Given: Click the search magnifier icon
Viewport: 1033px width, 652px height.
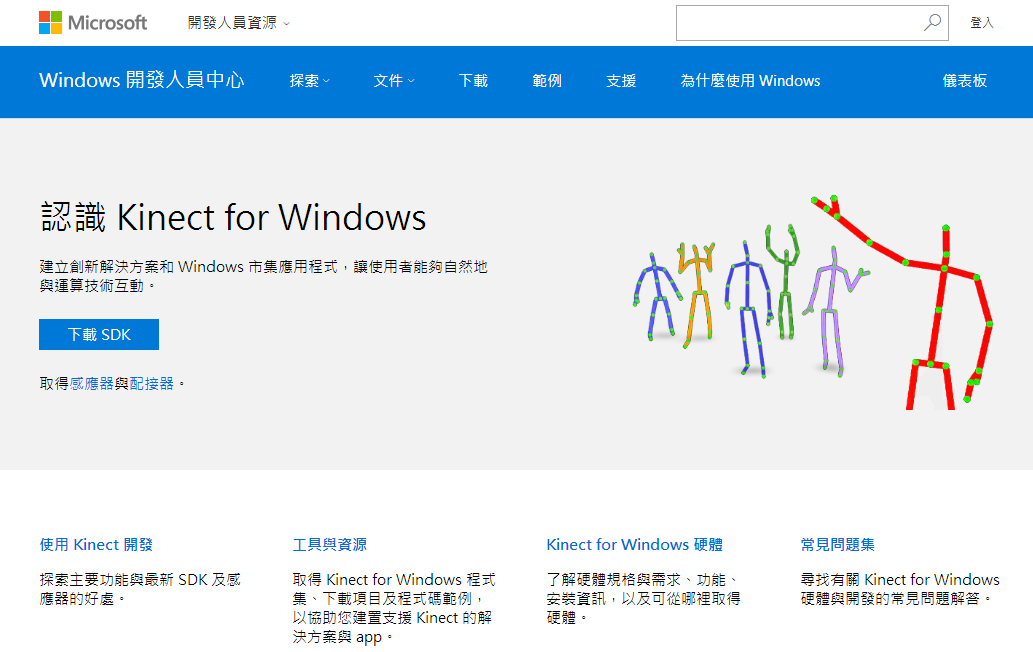Looking at the screenshot, I should pos(932,23).
